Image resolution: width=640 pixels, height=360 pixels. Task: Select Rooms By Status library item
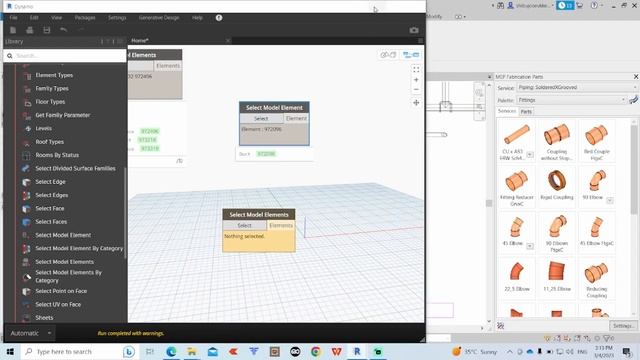point(57,155)
